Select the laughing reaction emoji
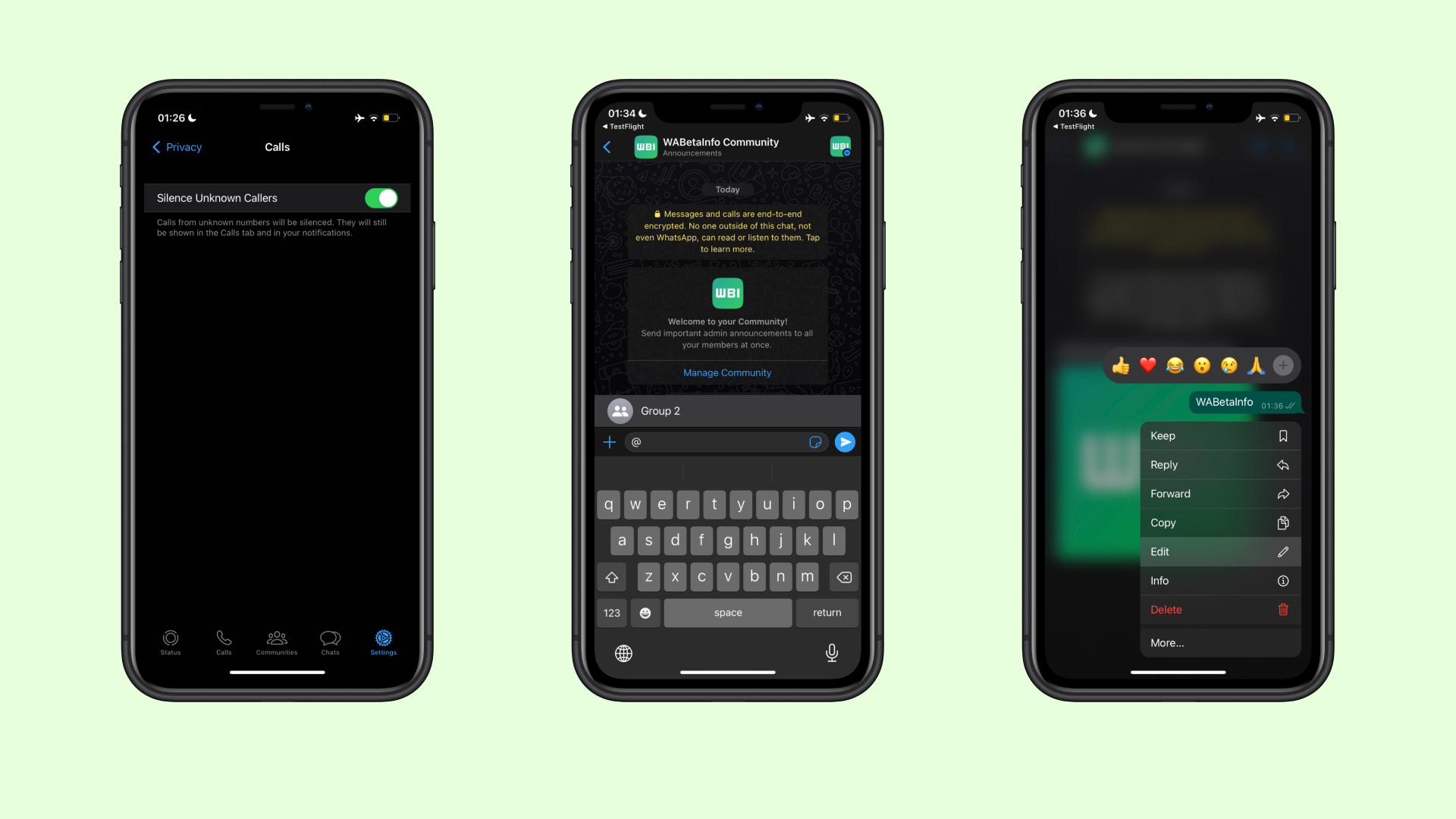The image size is (1456, 819). [1175, 365]
